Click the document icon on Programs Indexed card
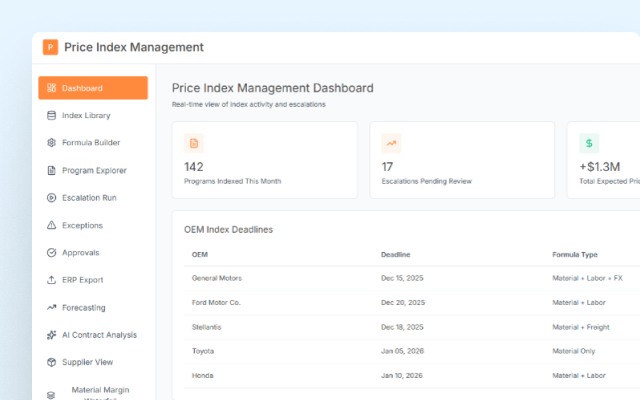 (194, 143)
